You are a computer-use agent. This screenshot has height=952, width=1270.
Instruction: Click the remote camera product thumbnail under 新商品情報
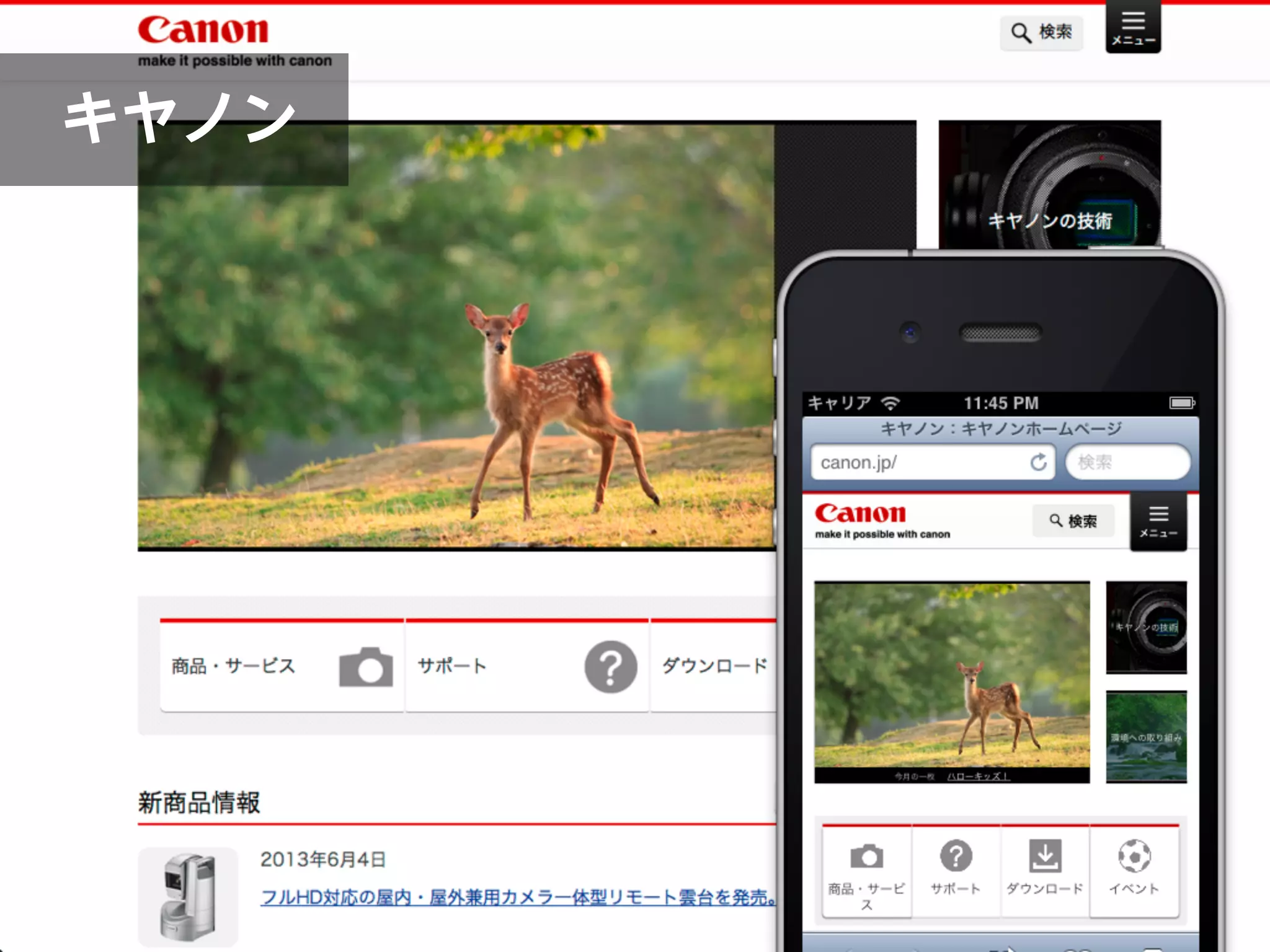point(188,896)
